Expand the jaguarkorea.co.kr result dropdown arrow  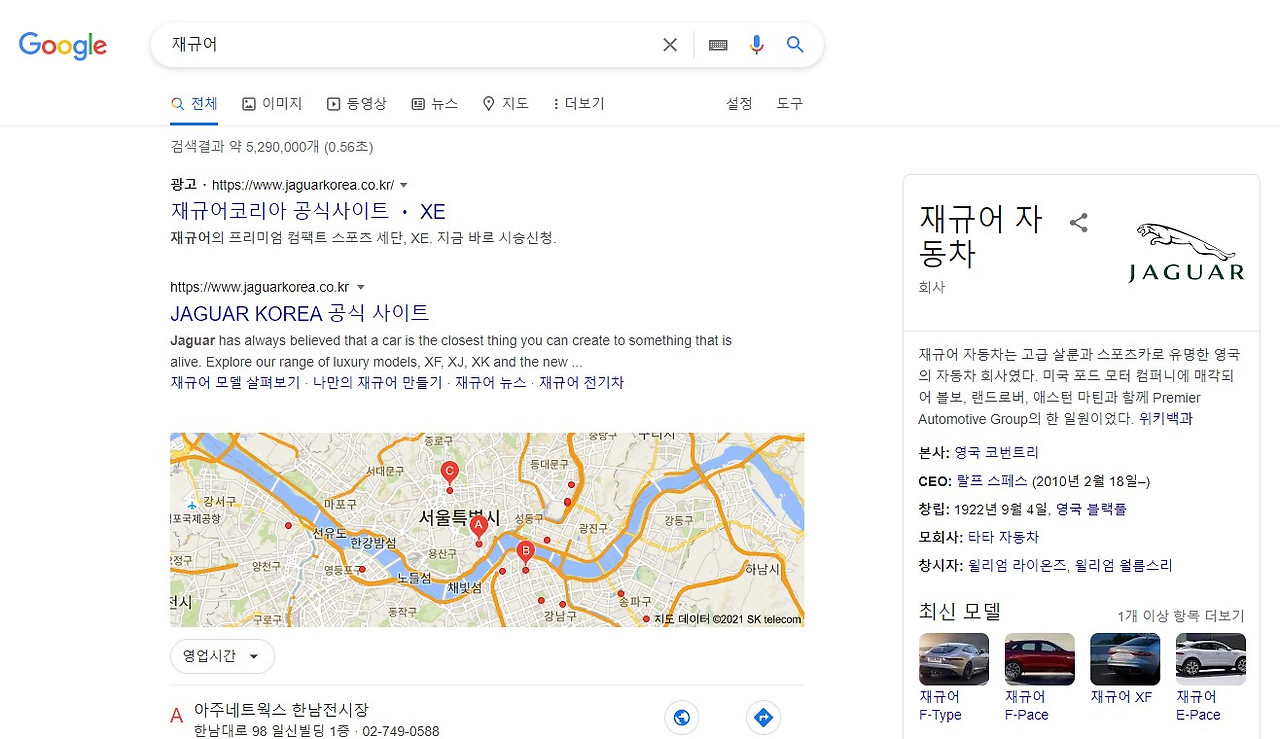tap(360, 288)
